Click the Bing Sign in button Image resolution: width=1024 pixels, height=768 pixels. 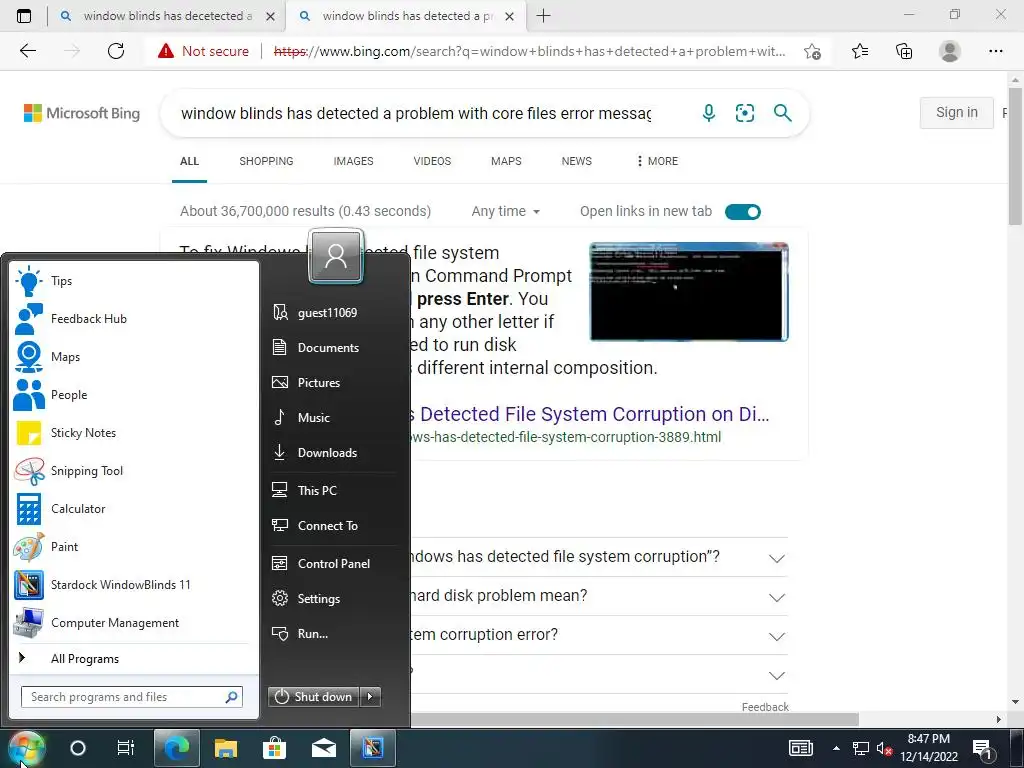[957, 112]
